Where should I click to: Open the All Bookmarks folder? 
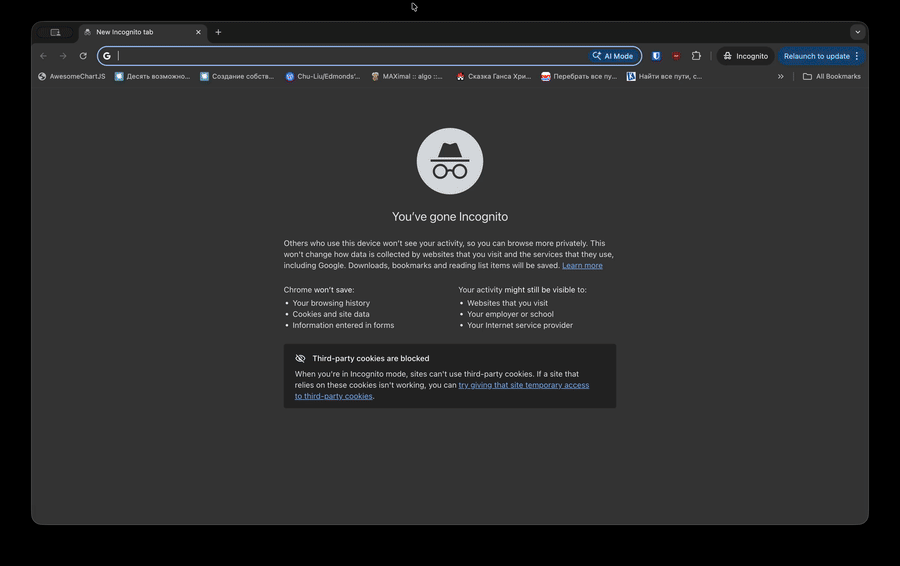pos(832,76)
